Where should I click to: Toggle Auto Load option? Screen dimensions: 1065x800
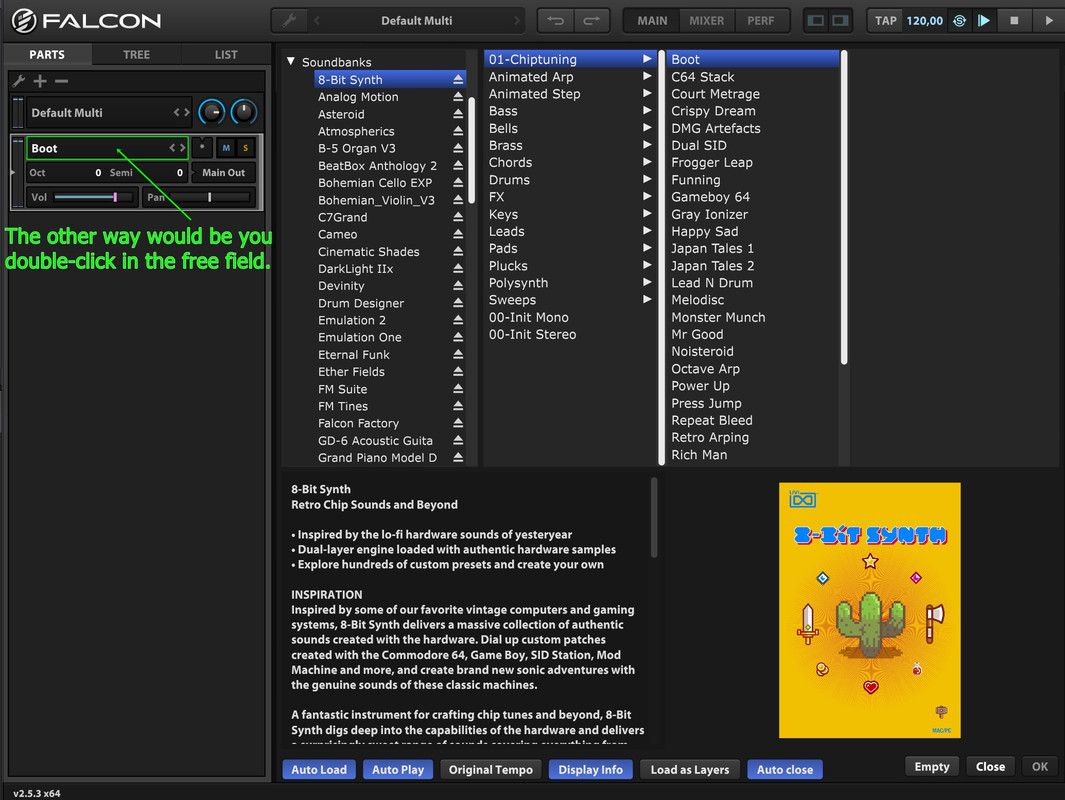[319, 769]
